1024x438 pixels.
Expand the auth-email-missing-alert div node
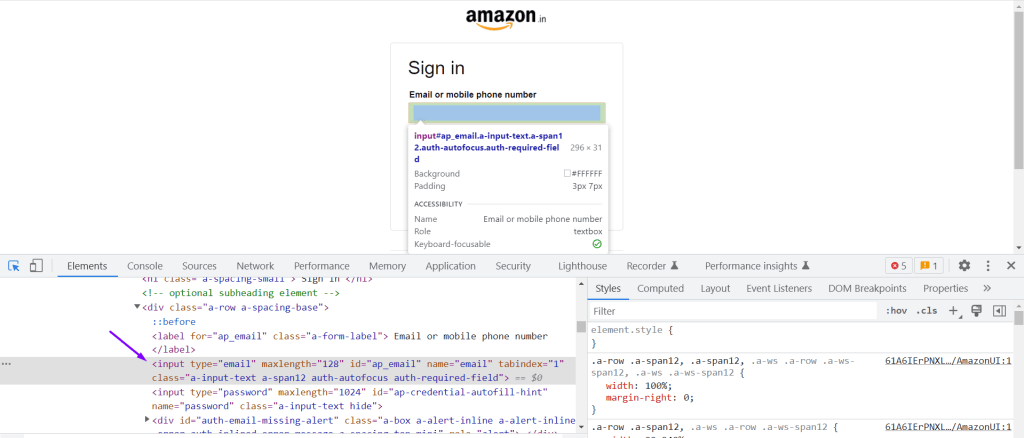click(x=148, y=420)
